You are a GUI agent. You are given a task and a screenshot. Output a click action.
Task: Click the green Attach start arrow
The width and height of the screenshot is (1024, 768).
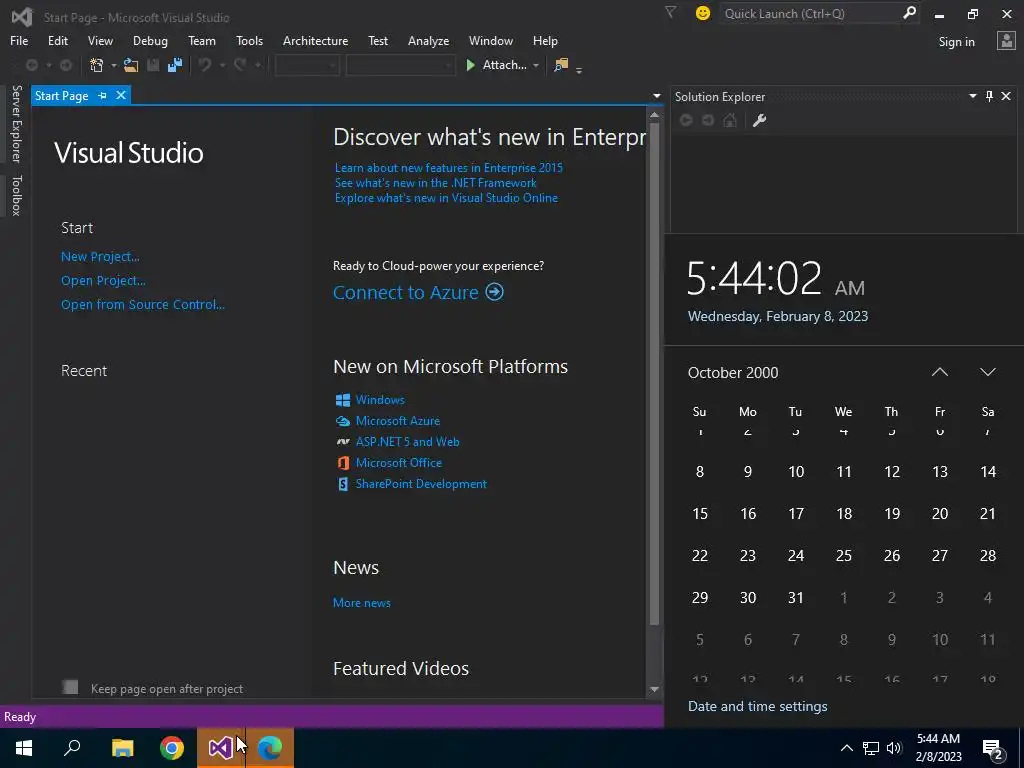coord(470,65)
